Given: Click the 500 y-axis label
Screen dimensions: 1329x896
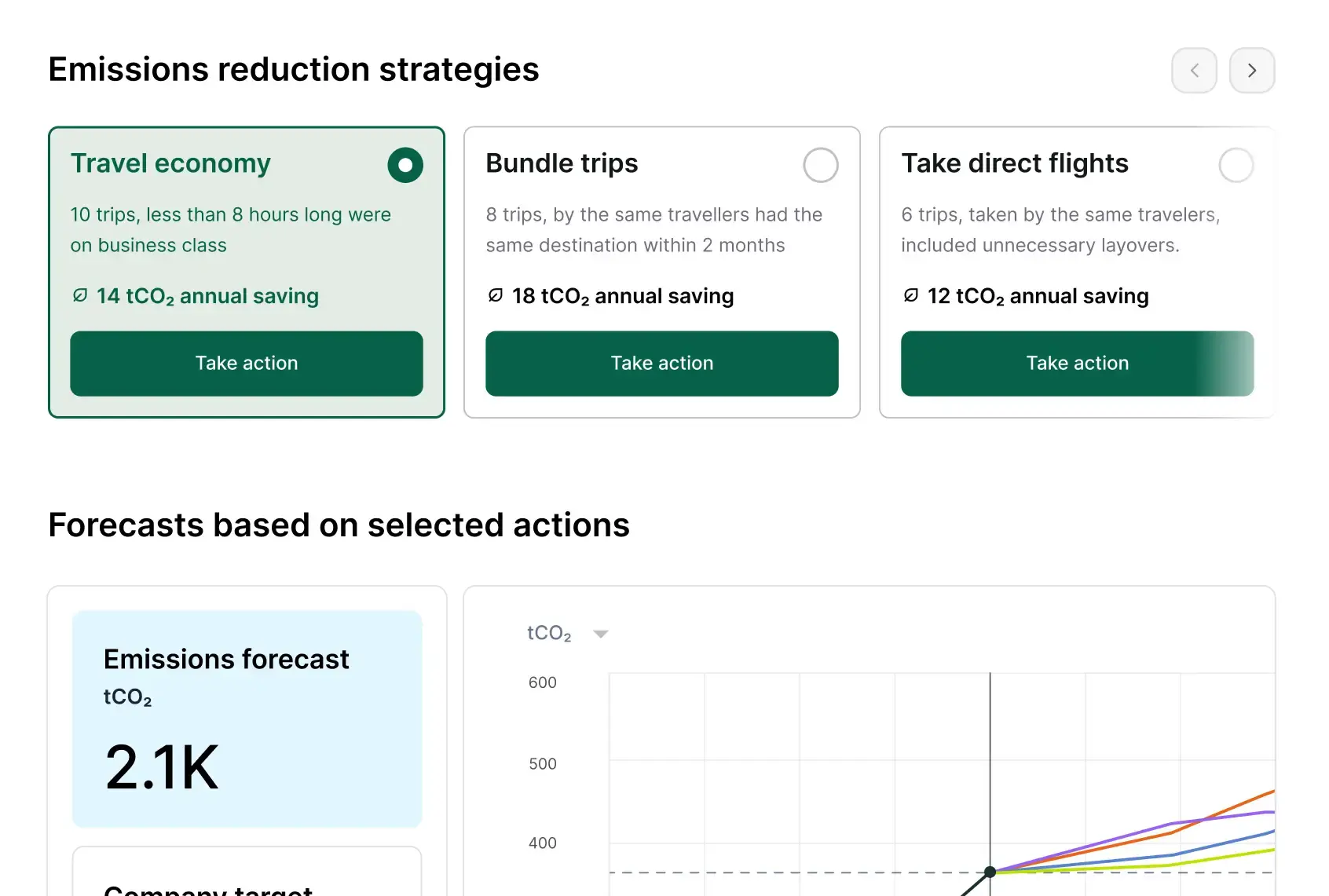Looking at the screenshot, I should [543, 763].
